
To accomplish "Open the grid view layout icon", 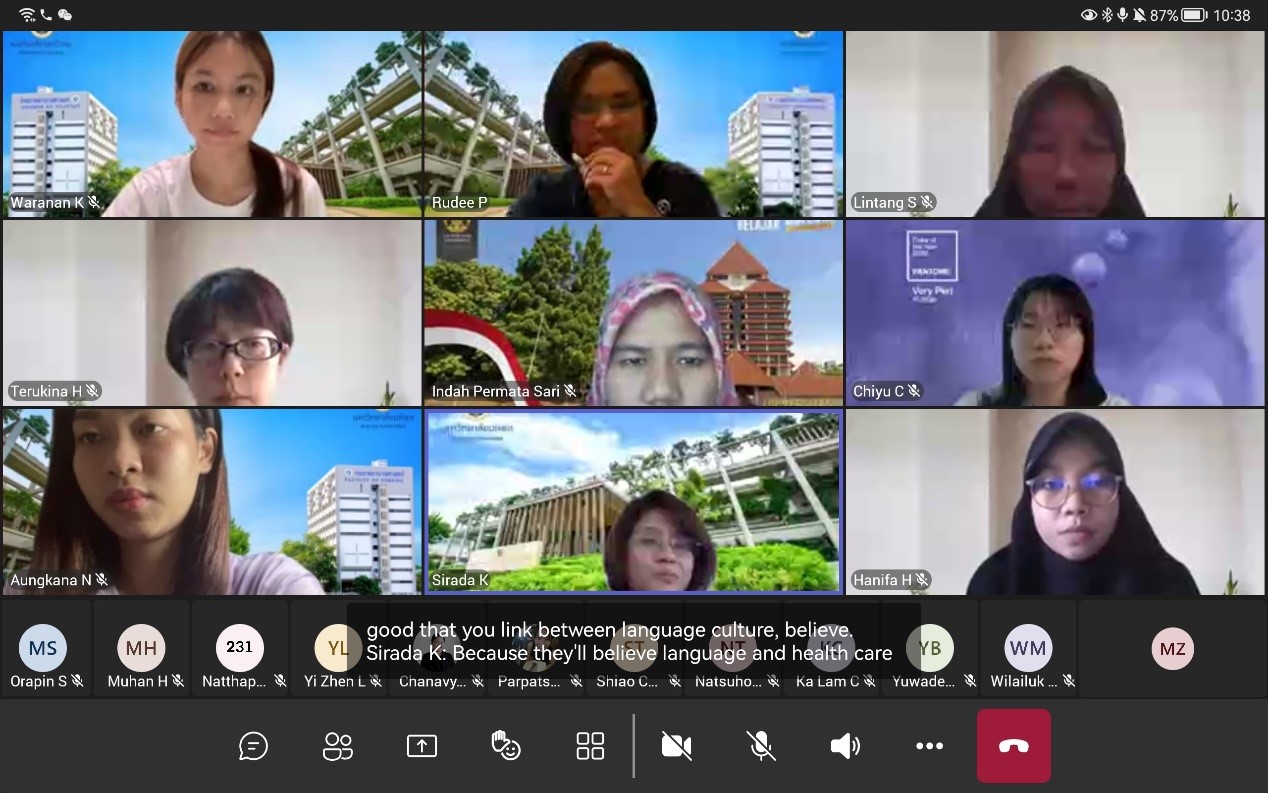I will pyautogui.click(x=590, y=746).
